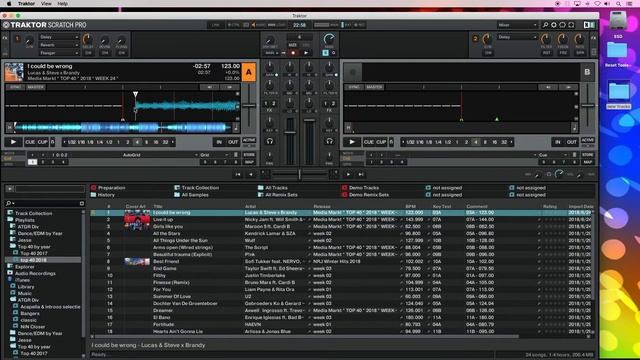Toggle fullscreen icon in Traktor header
The width and height of the screenshot is (640, 360).
[571, 25]
